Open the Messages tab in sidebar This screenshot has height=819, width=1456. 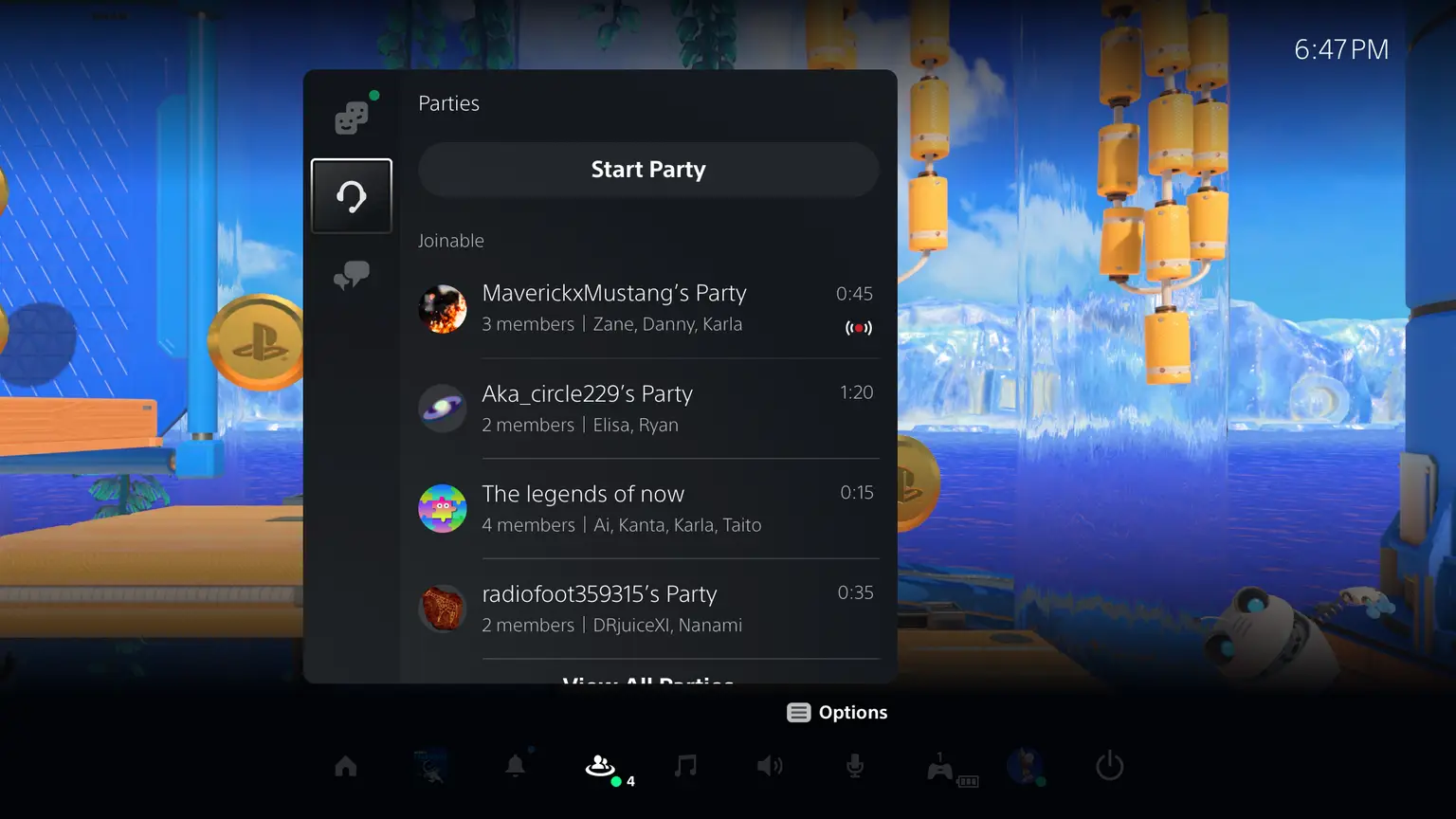tap(352, 276)
